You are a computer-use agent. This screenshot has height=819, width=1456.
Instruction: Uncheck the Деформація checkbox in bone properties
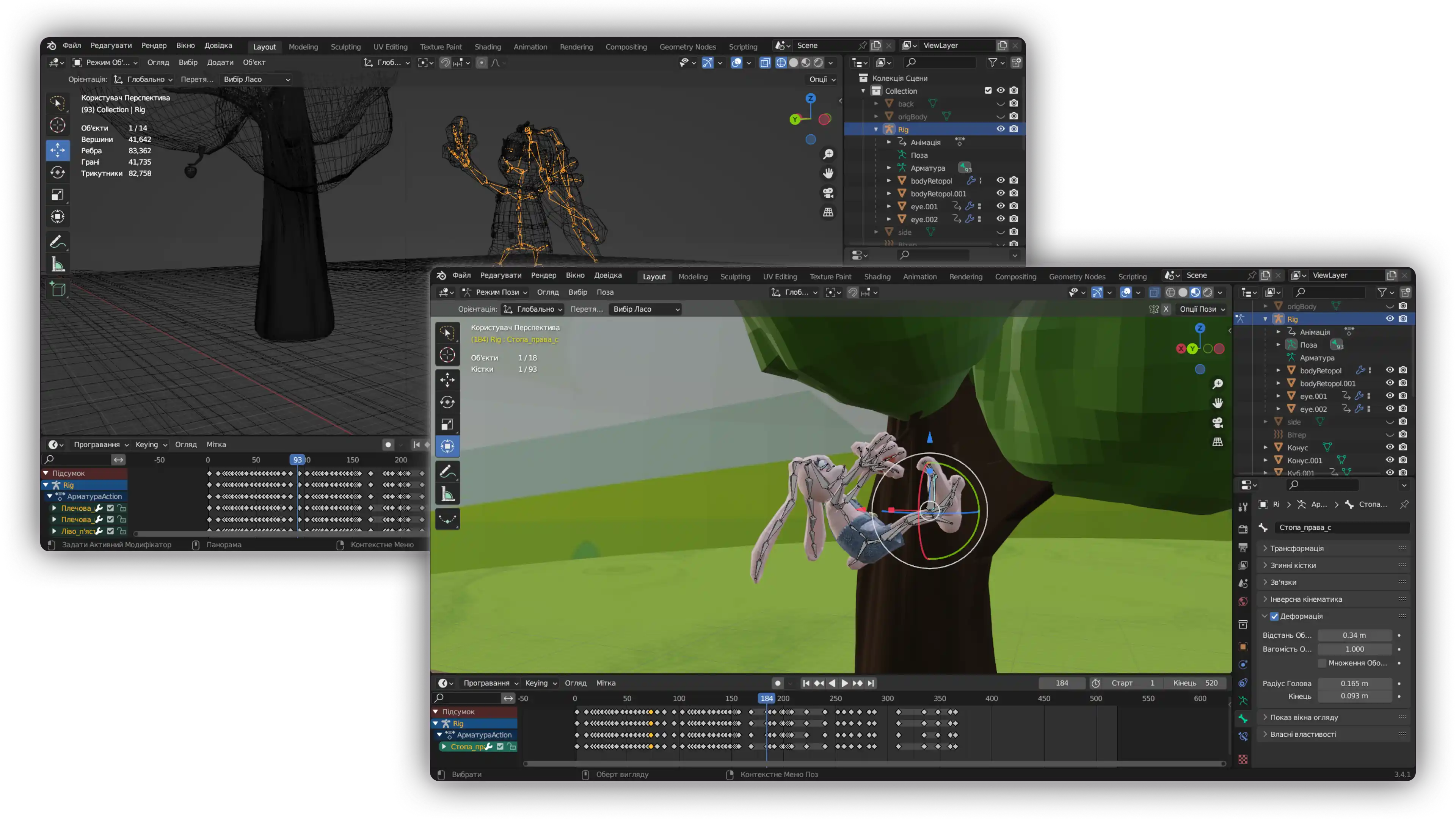point(1274,616)
